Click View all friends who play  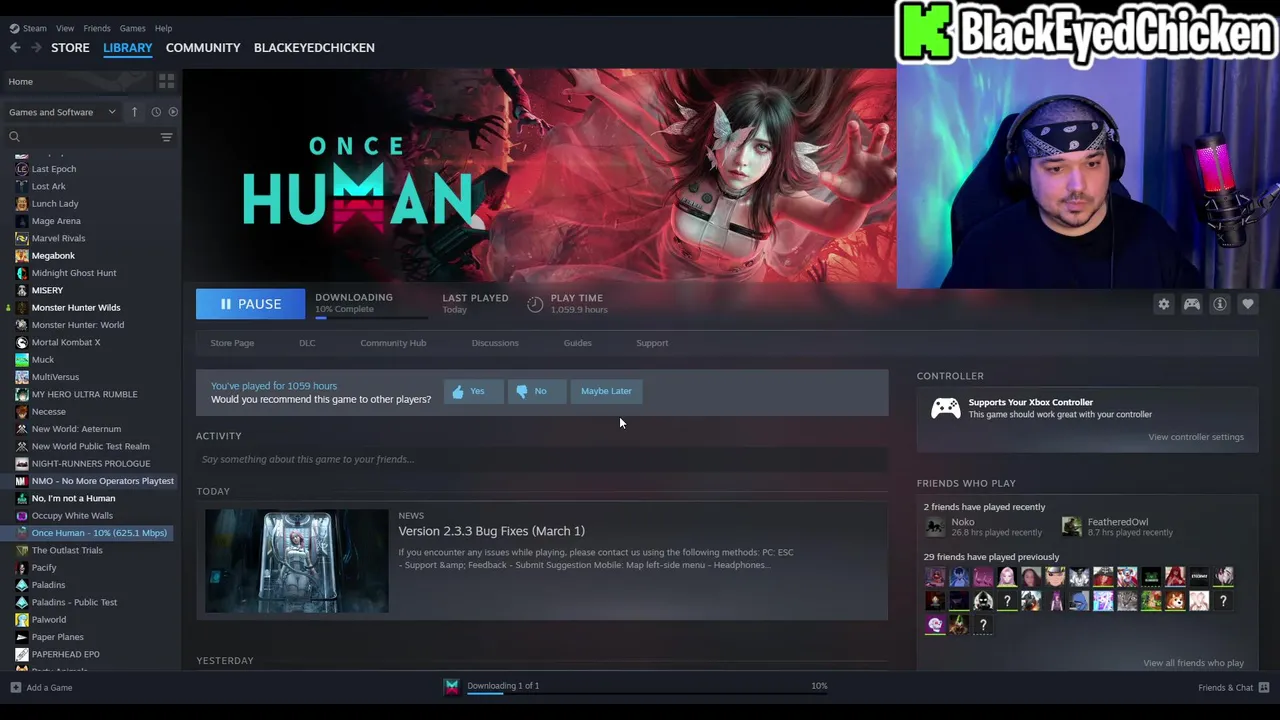click(1193, 663)
